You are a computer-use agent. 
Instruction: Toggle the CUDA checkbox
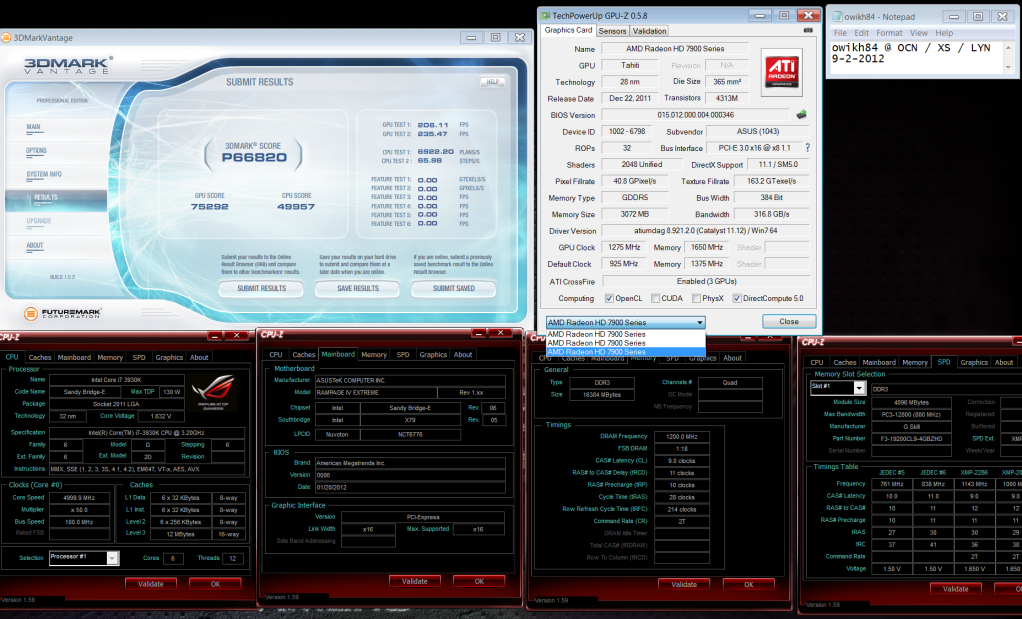point(655,298)
